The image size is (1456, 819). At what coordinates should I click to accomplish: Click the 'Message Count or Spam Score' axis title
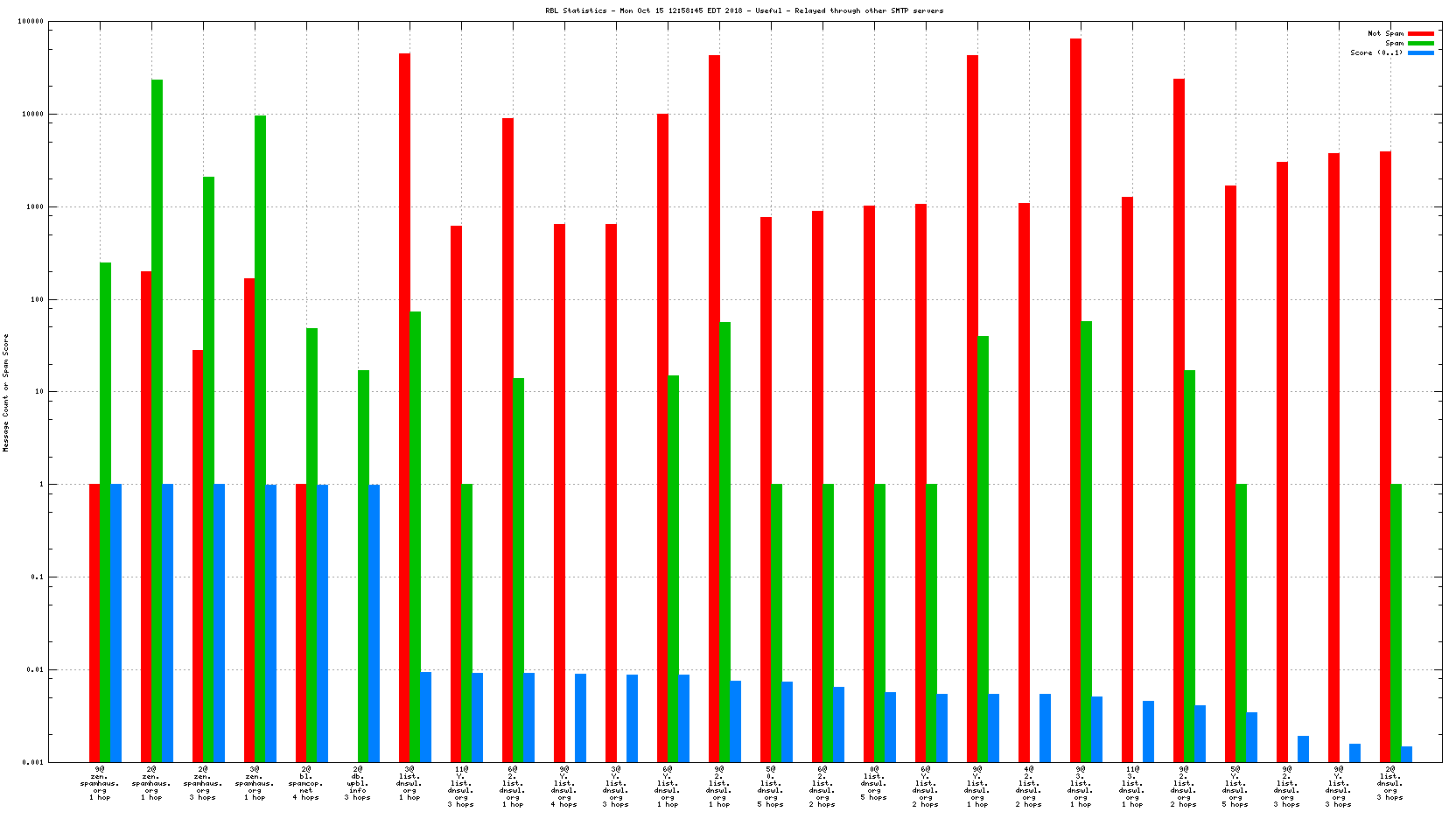coord(5,393)
